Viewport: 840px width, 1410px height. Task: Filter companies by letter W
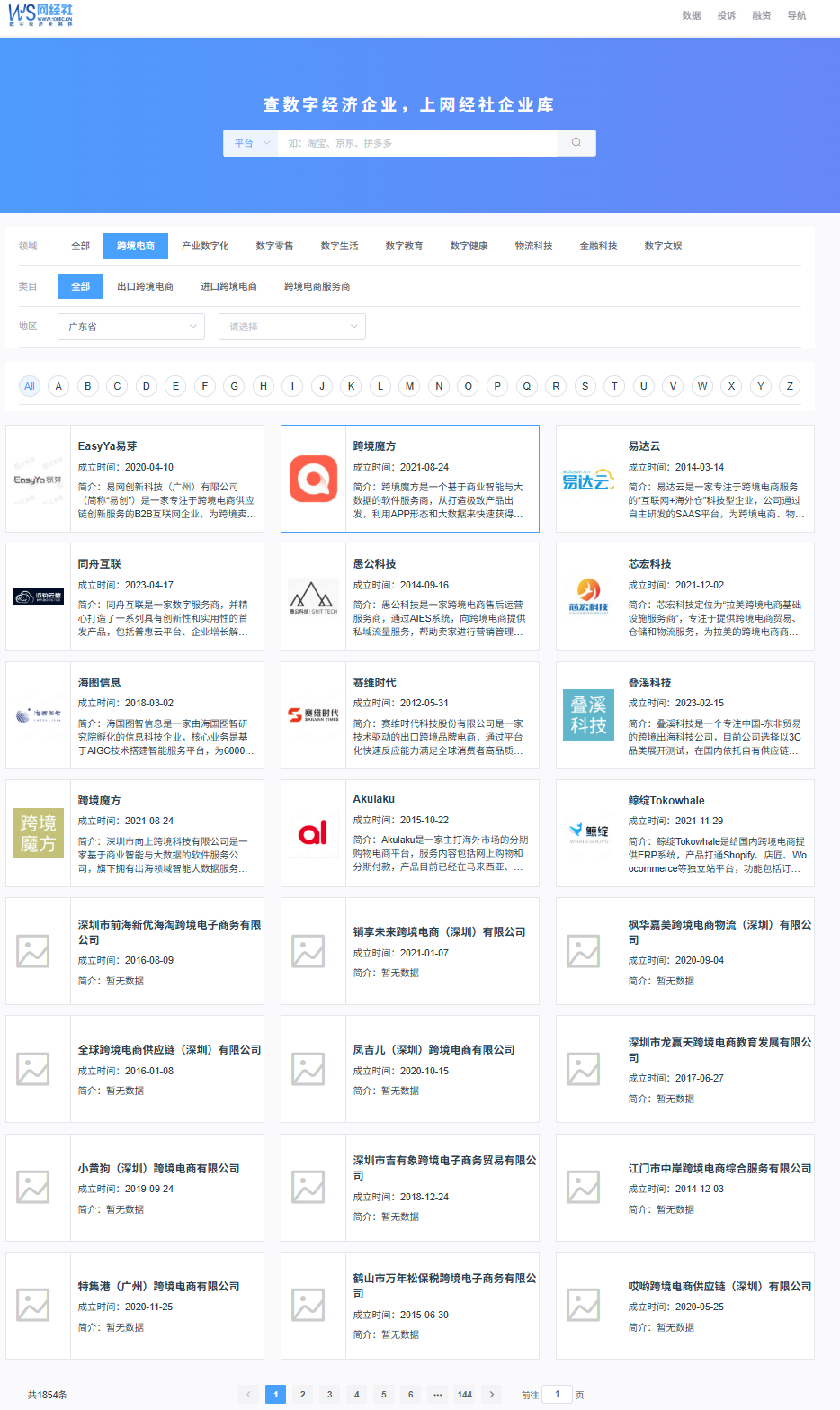pyautogui.click(x=702, y=386)
